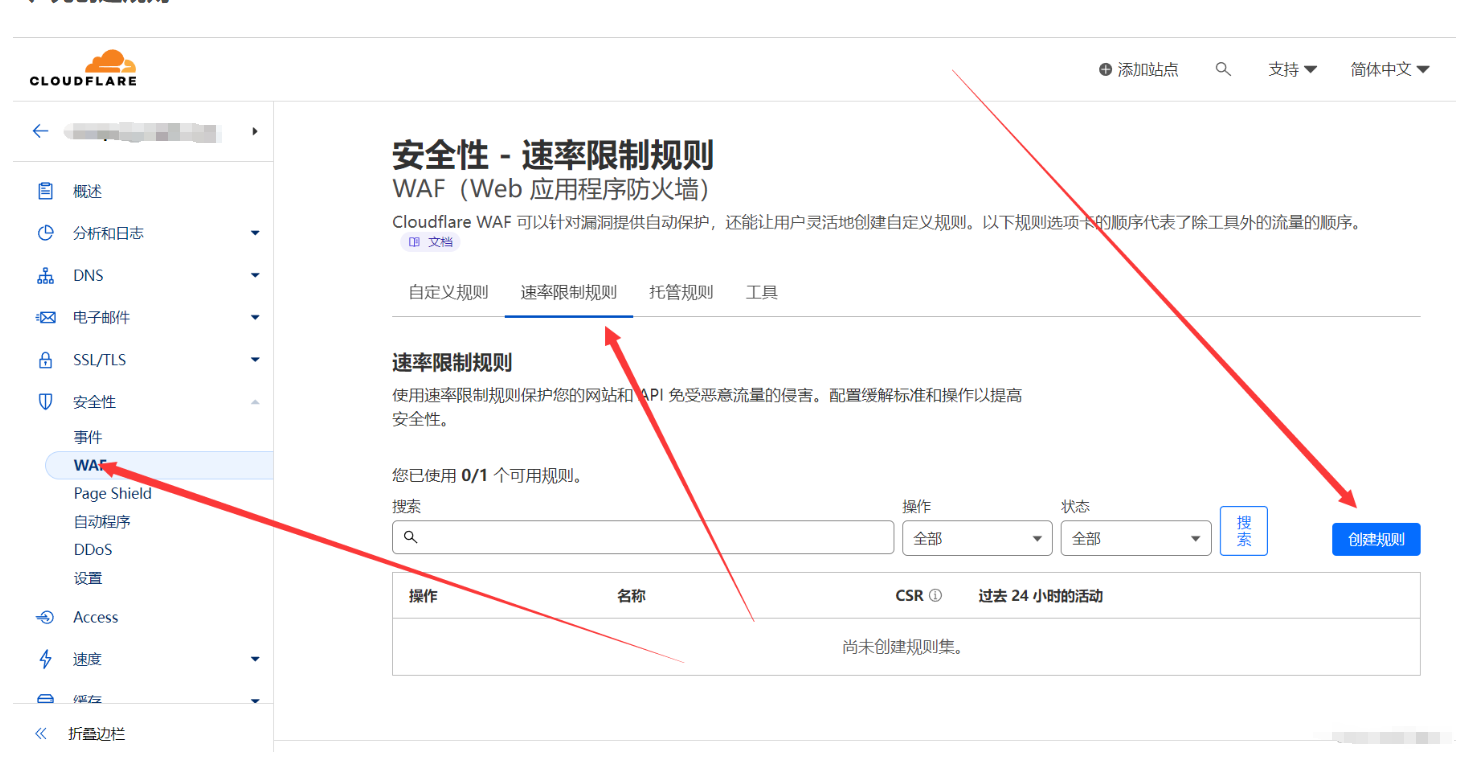Expand the DNS sidebar section
The height and width of the screenshot is (770, 1471).
point(255,275)
